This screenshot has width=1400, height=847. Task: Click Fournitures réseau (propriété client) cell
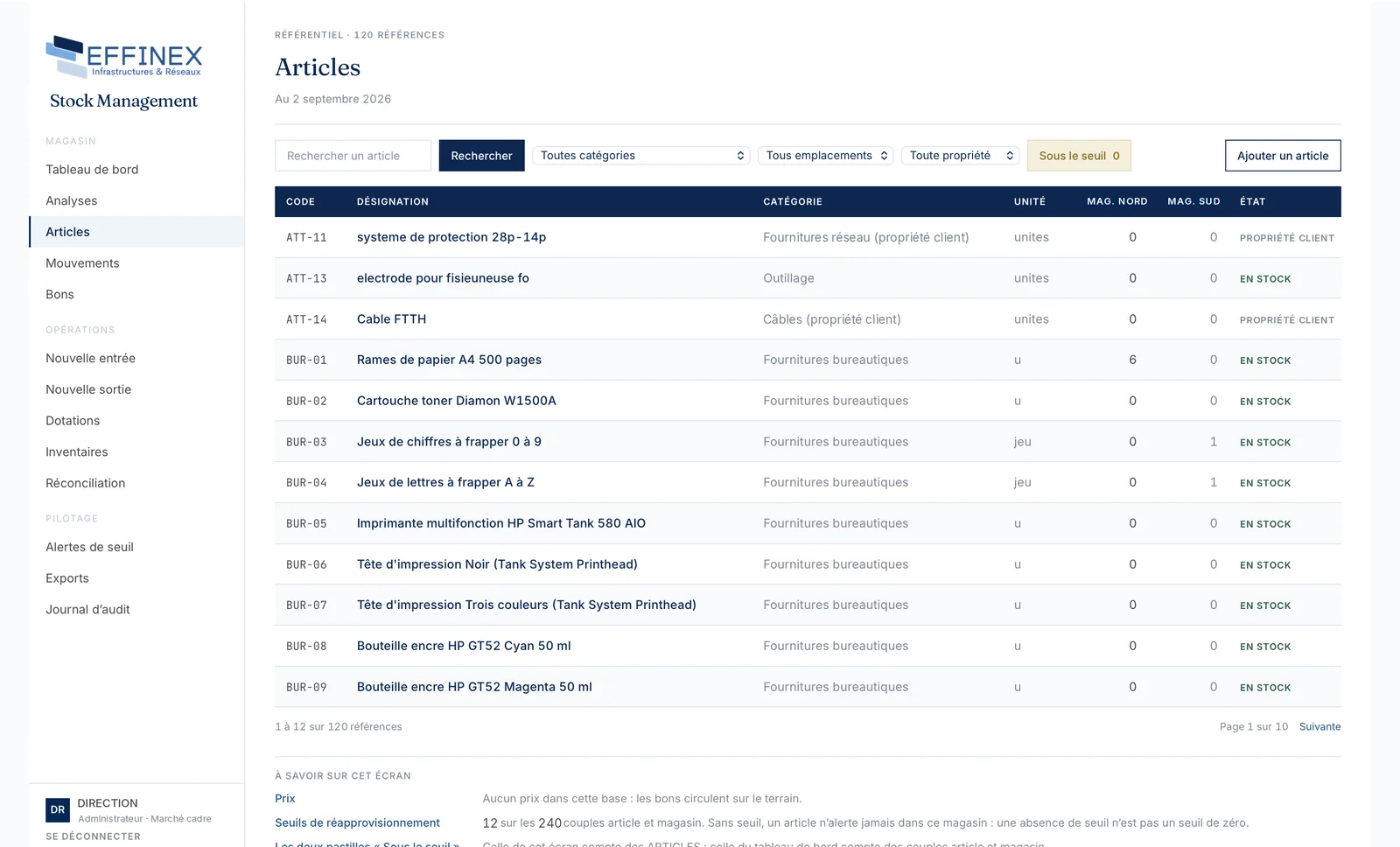click(866, 237)
